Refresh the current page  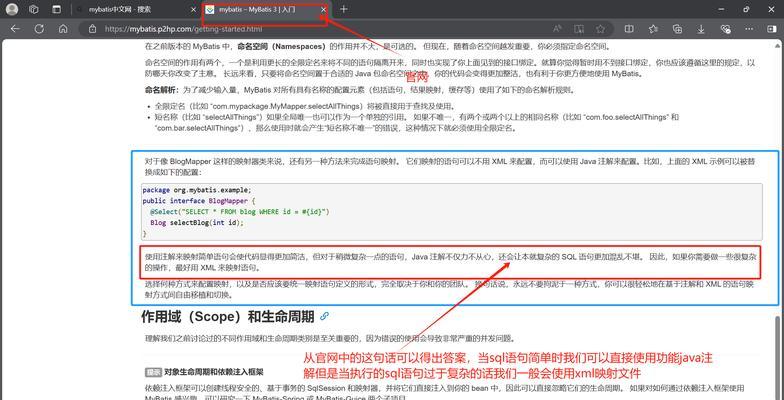tap(39, 29)
